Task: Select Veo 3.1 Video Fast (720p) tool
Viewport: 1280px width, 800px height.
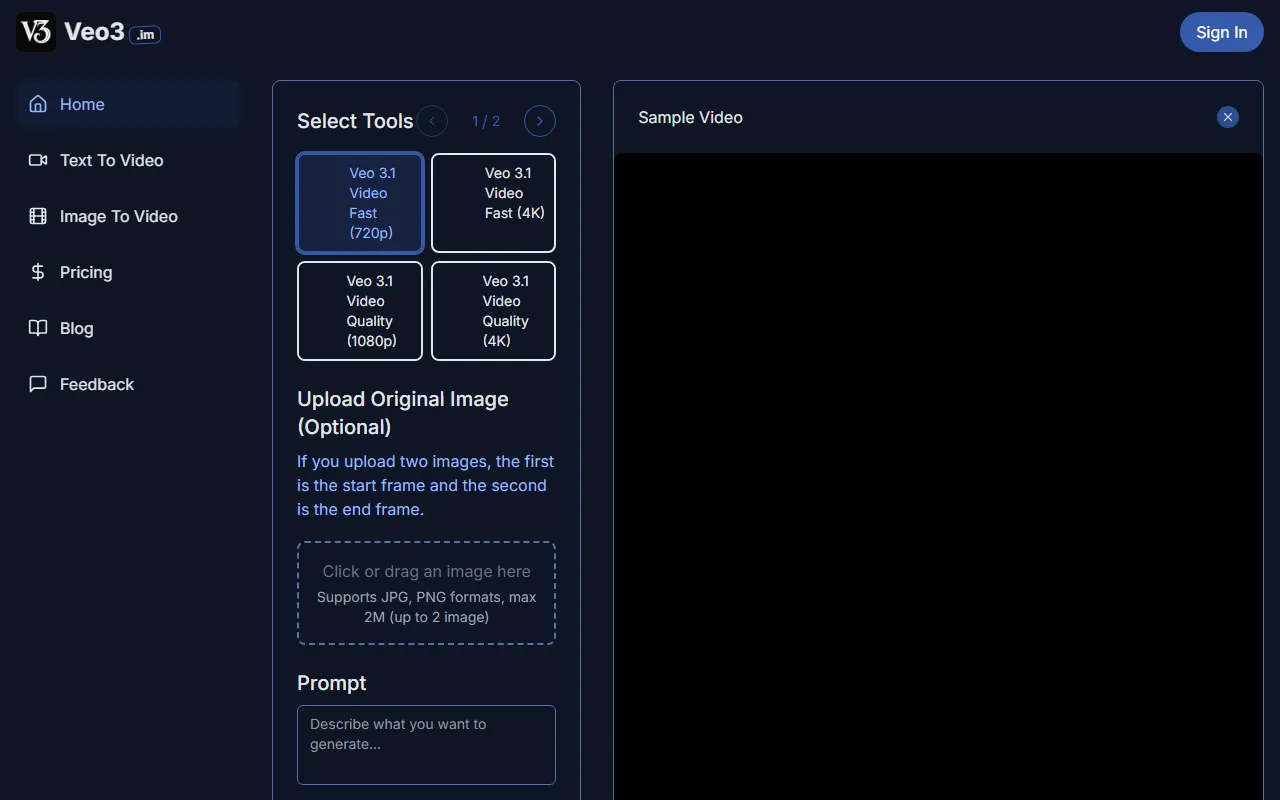Action: tap(360, 203)
